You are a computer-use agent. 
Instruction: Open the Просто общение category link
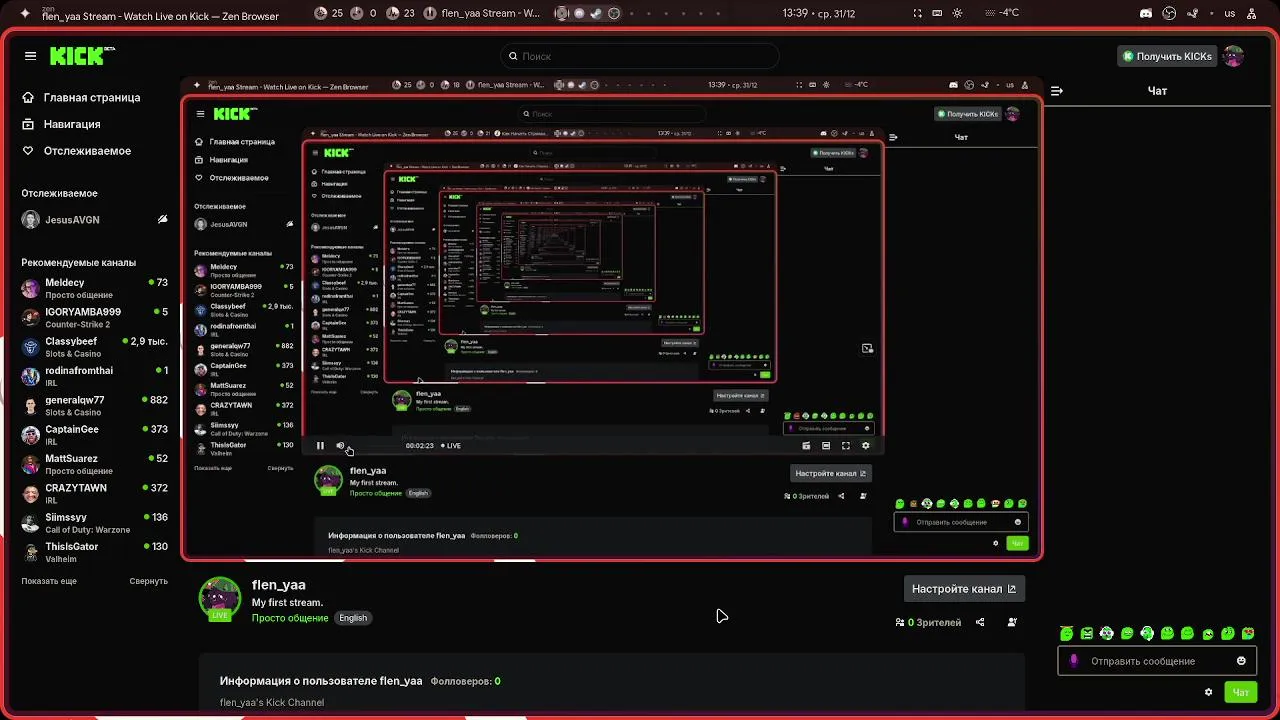[x=290, y=618]
